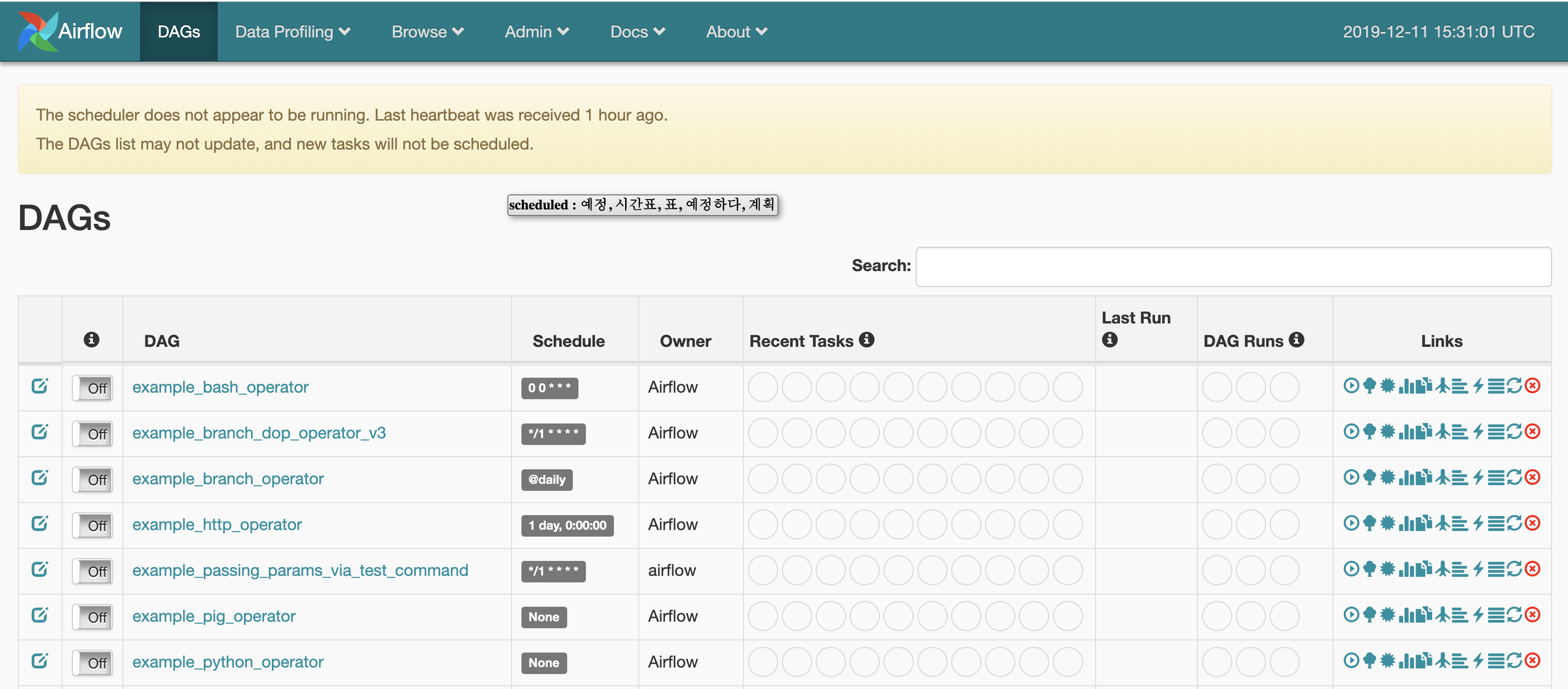Image resolution: width=1568 pixels, height=689 pixels.
Task: Open Task Tries duplicate icon for example_branch_dop_operator_v3
Action: (1424, 431)
